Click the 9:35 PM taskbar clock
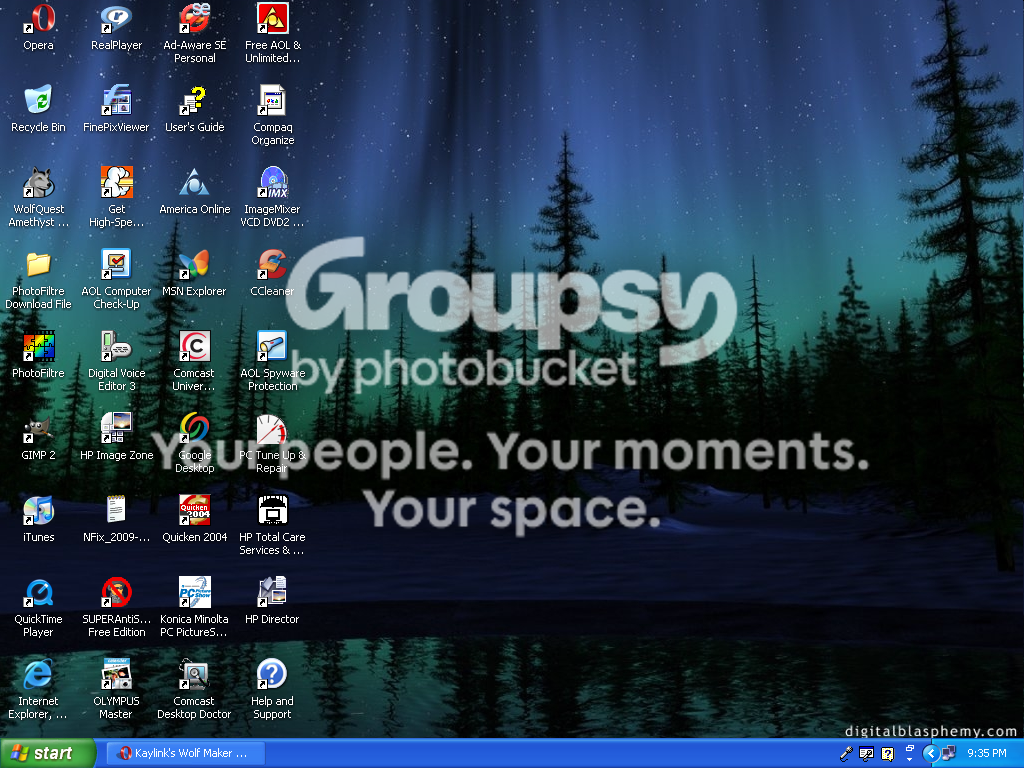 (987, 753)
